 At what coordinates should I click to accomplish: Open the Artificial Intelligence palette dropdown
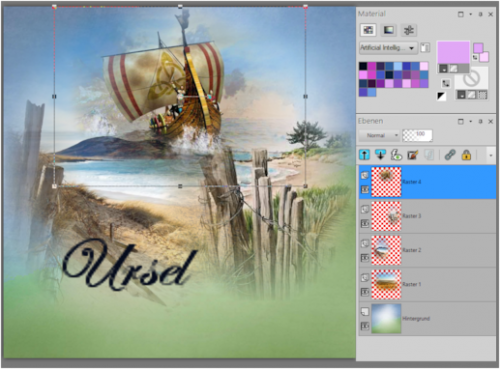click(388, 48)
